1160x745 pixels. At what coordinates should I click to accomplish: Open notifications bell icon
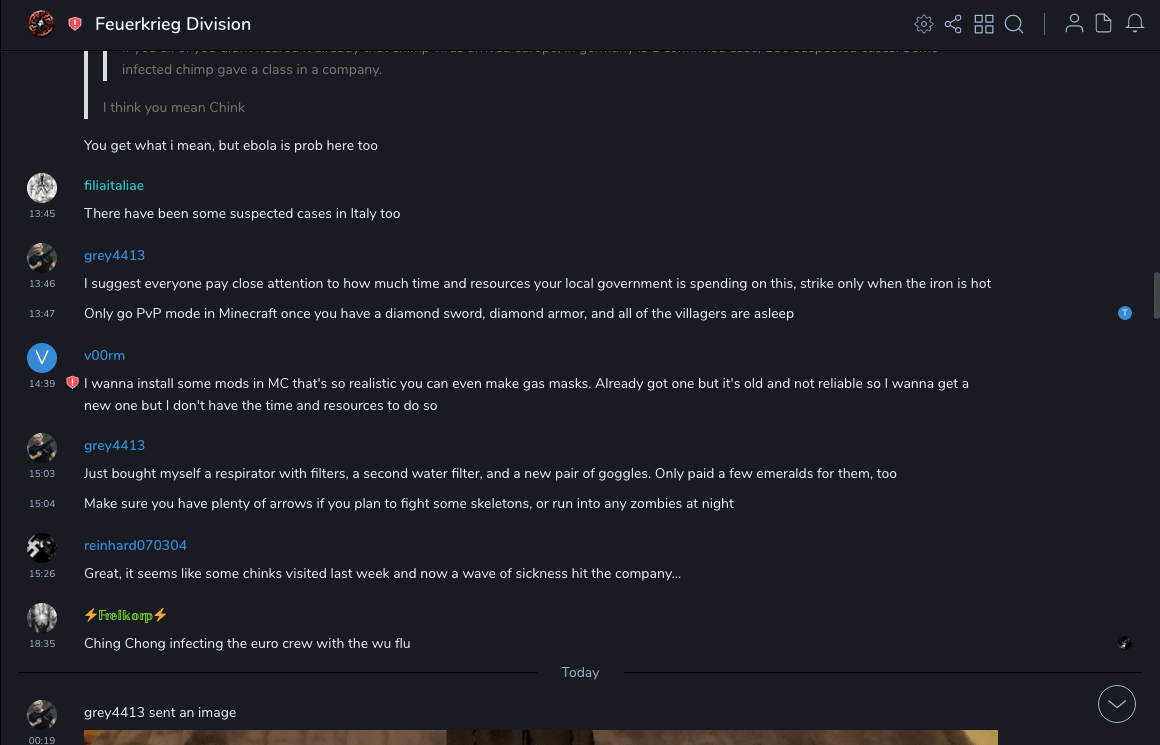click(x=1135, y=24)
